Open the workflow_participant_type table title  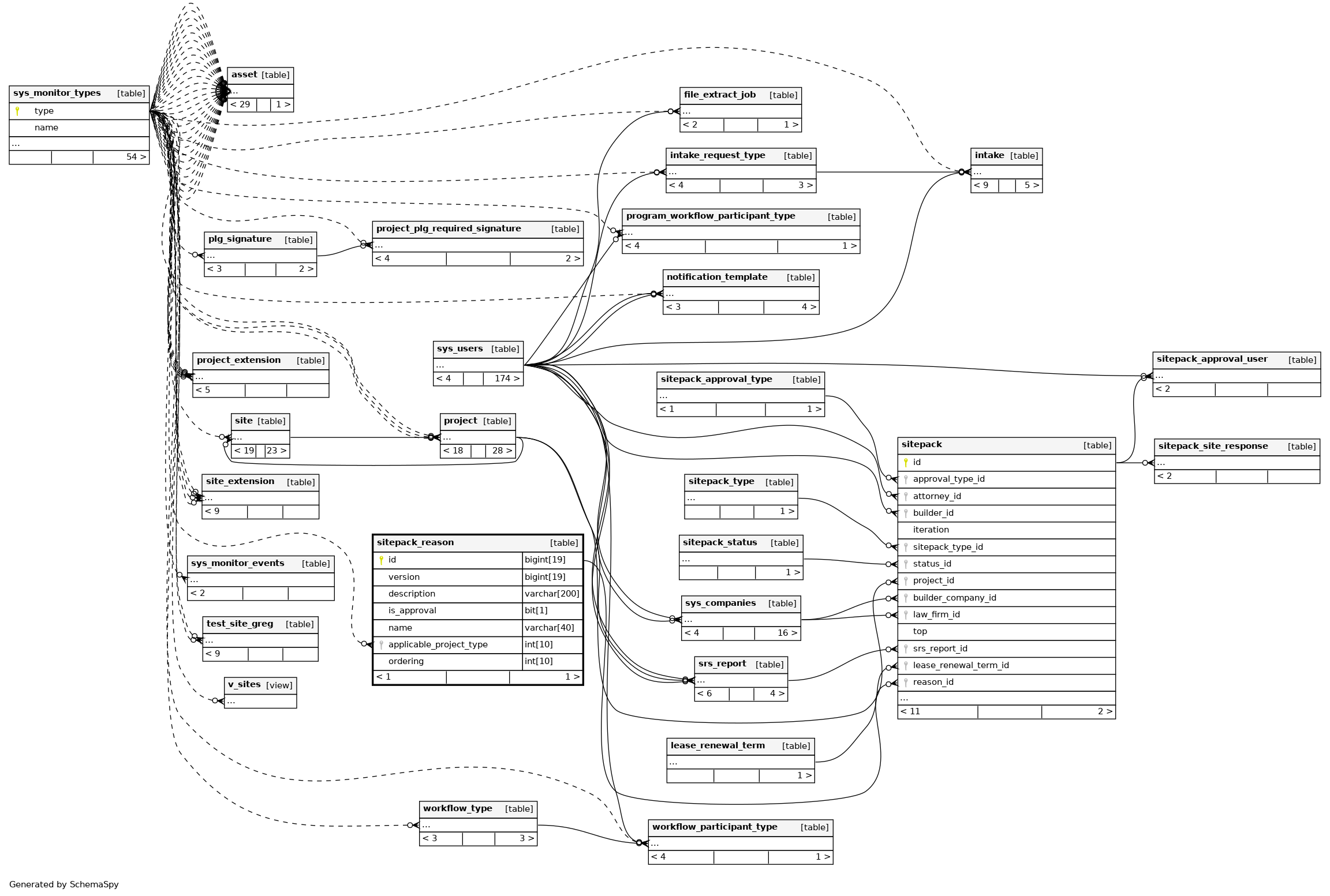tap(715, 827)
